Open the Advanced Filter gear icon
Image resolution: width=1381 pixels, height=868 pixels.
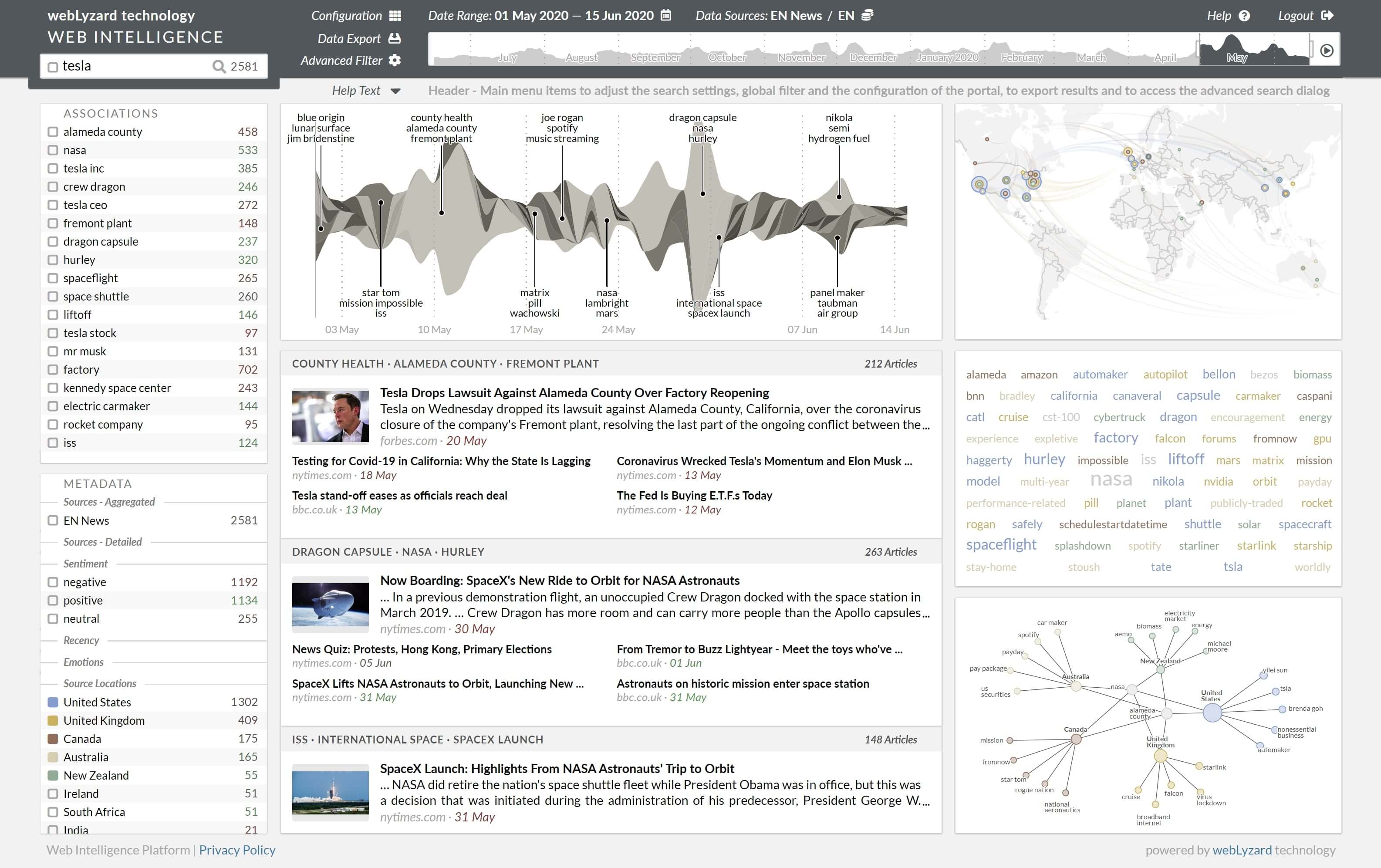(x=395, y=60)
